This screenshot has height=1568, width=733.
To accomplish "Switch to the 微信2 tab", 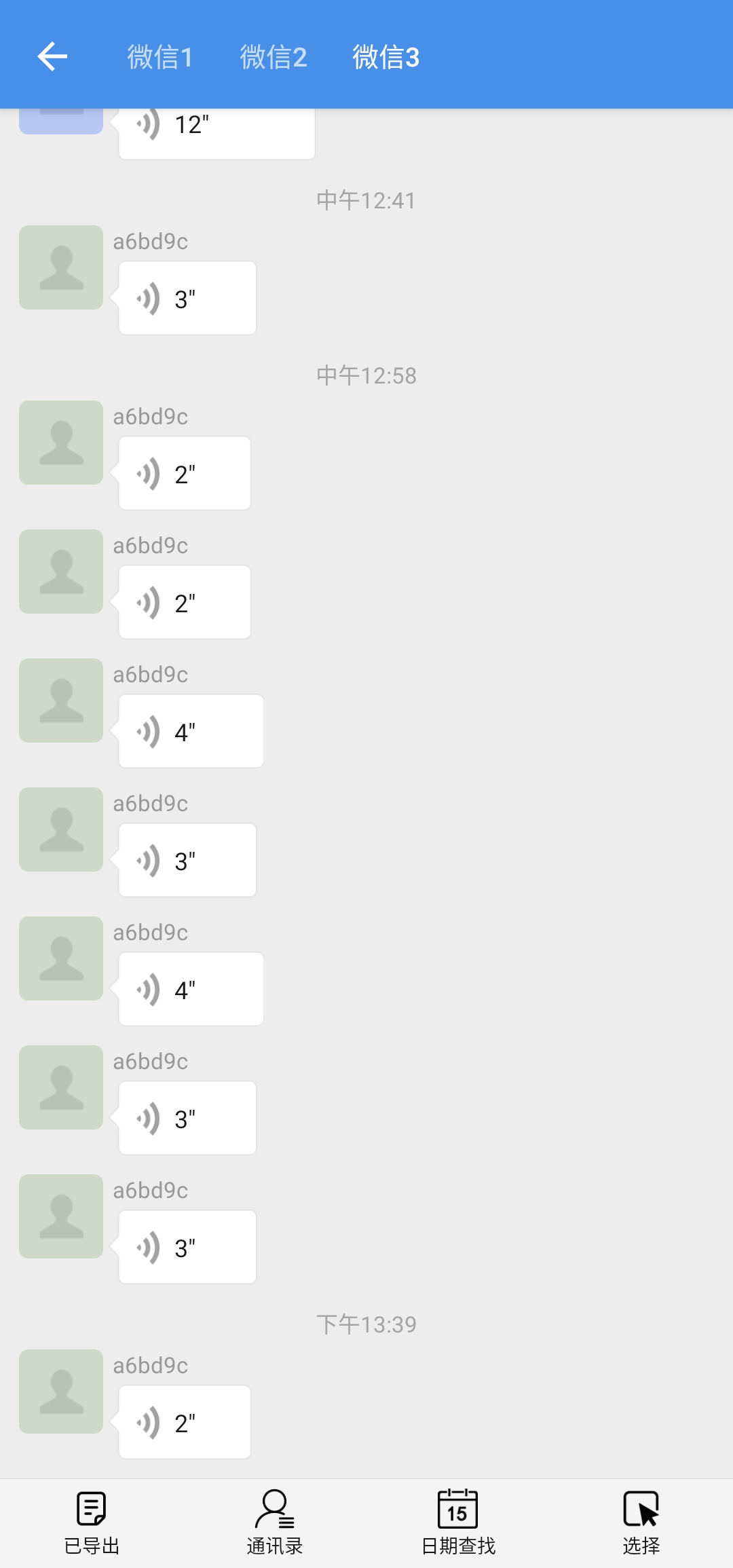I will coord(274,57).
